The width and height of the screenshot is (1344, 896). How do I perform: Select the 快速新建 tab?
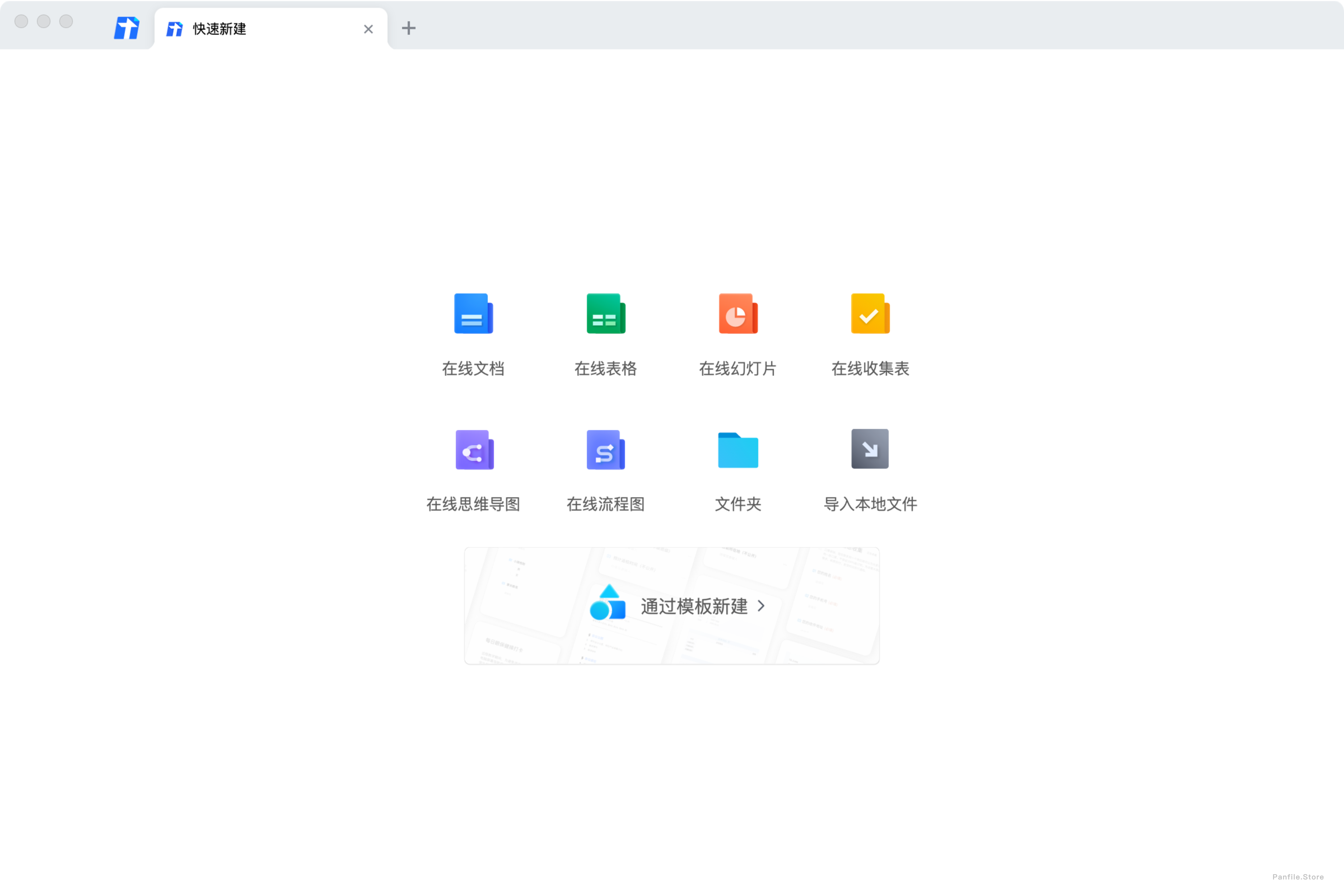[x=271, y=29]
